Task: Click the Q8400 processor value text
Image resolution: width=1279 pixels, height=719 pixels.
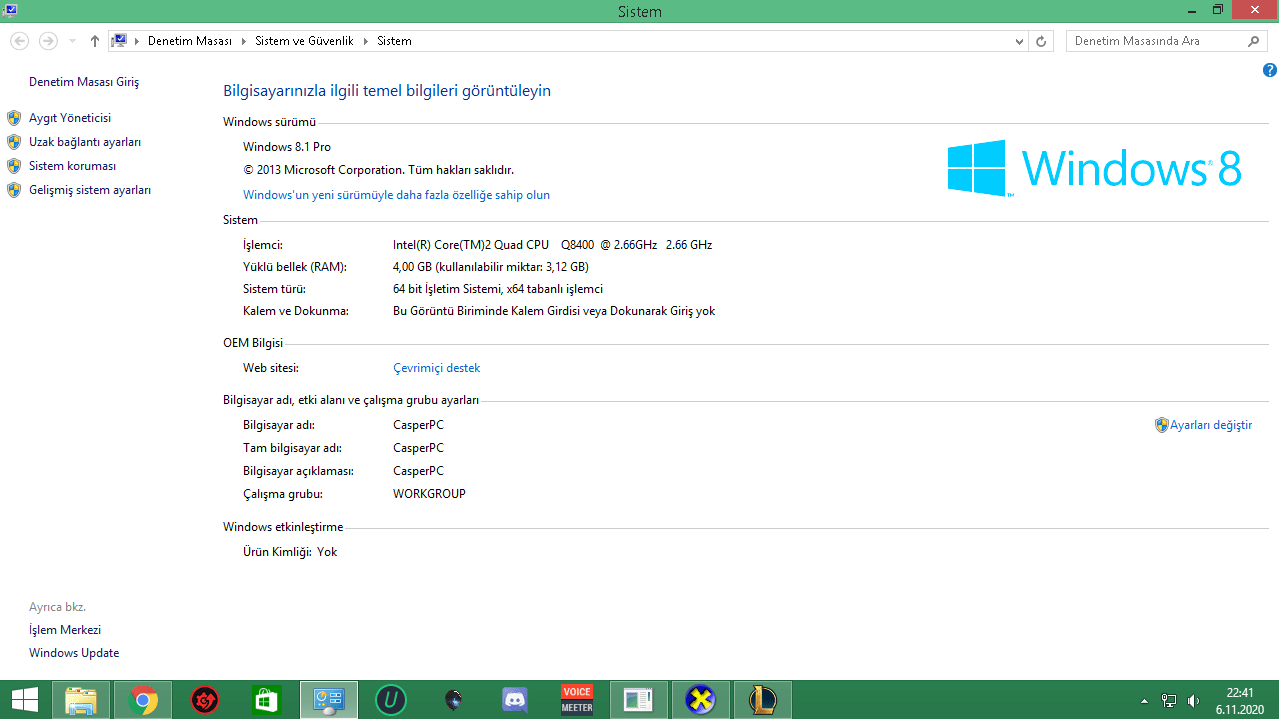Action: pyautogui.click(x=553, y=245)
